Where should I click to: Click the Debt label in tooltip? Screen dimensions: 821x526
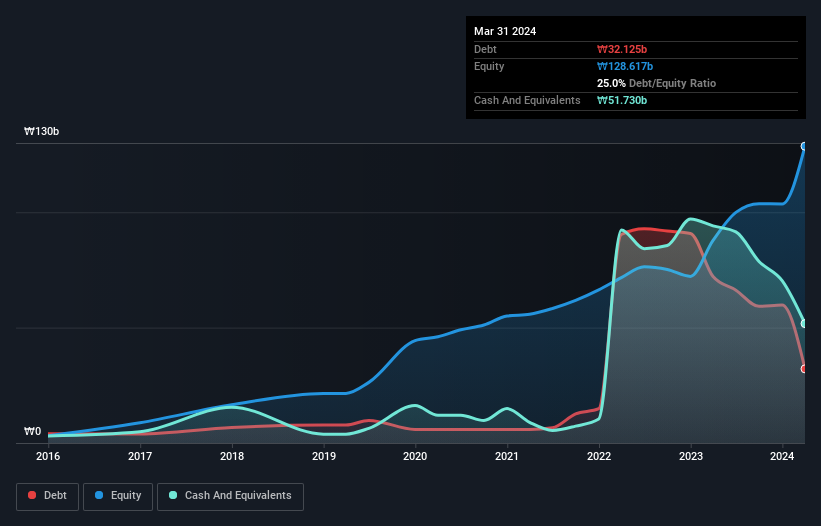(x=485, y=49)
